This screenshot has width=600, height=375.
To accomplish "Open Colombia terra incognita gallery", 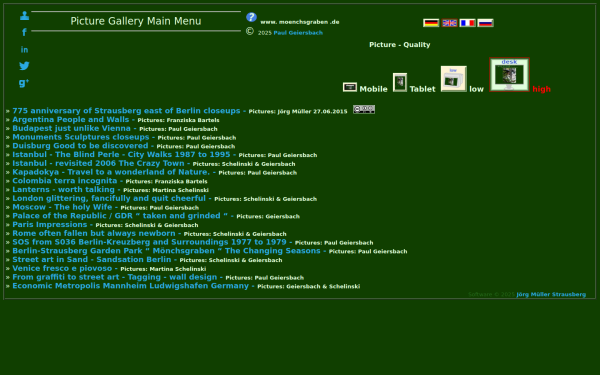I will click(x=65, y=181).
